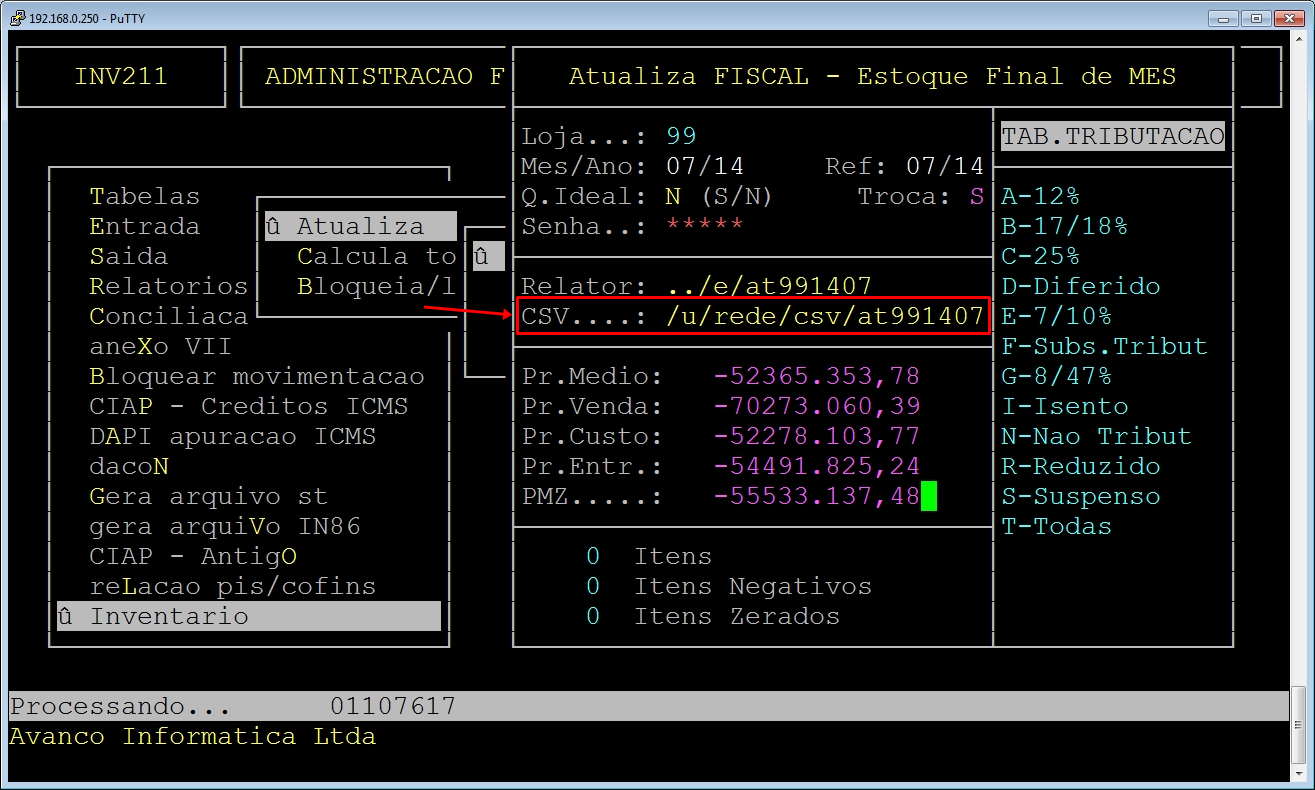Select F-Subs.Tribut tax option
This screenshot has width=1315, height=790.
(1105, 346)
